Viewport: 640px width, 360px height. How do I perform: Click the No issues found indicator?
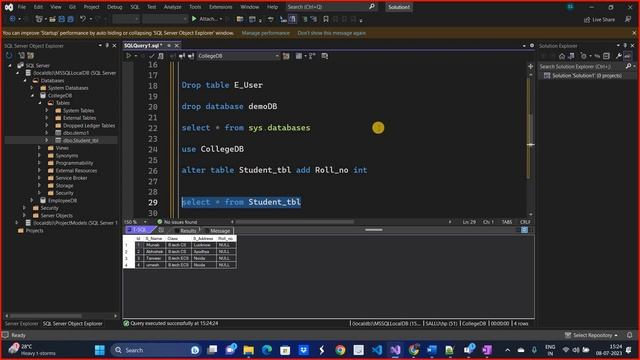coord(178,222)
